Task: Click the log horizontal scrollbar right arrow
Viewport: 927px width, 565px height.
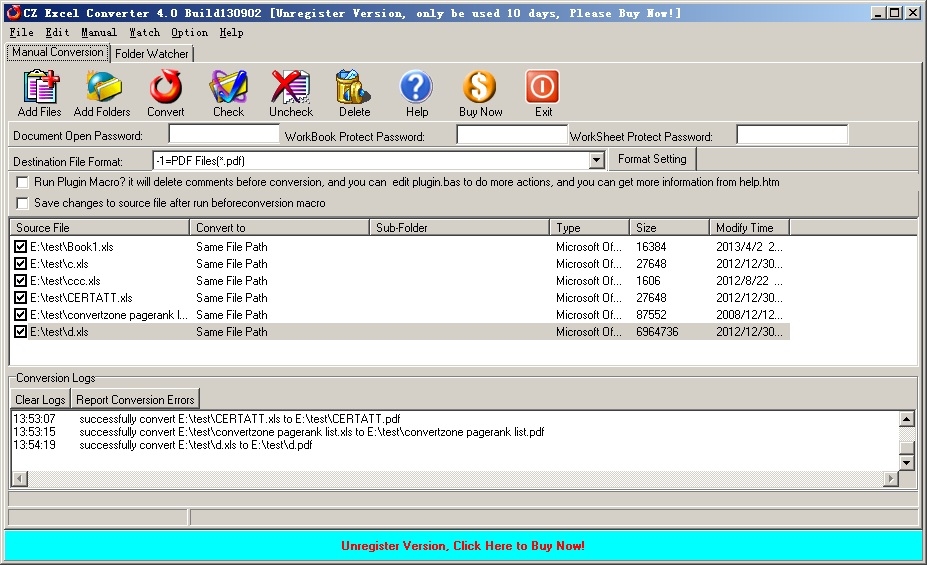Action: (x=891, y=478)
